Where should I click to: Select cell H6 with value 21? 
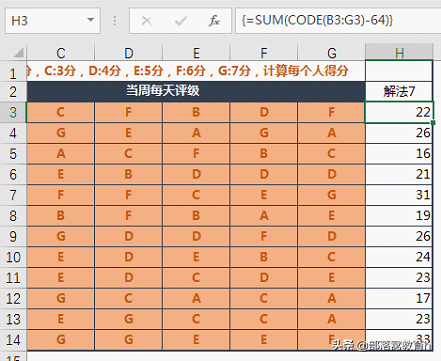(399, 175)
